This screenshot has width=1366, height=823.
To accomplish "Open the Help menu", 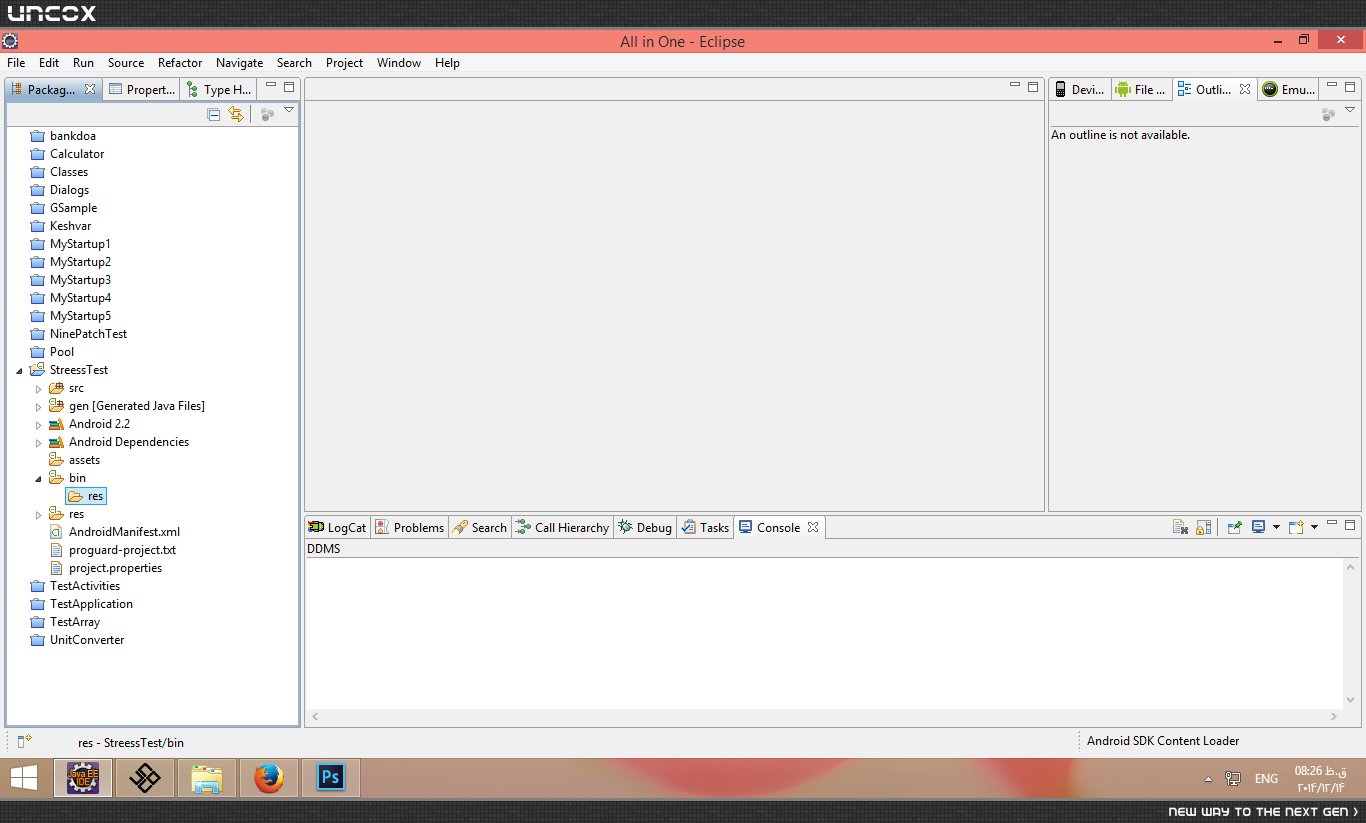I will (447, 63).
